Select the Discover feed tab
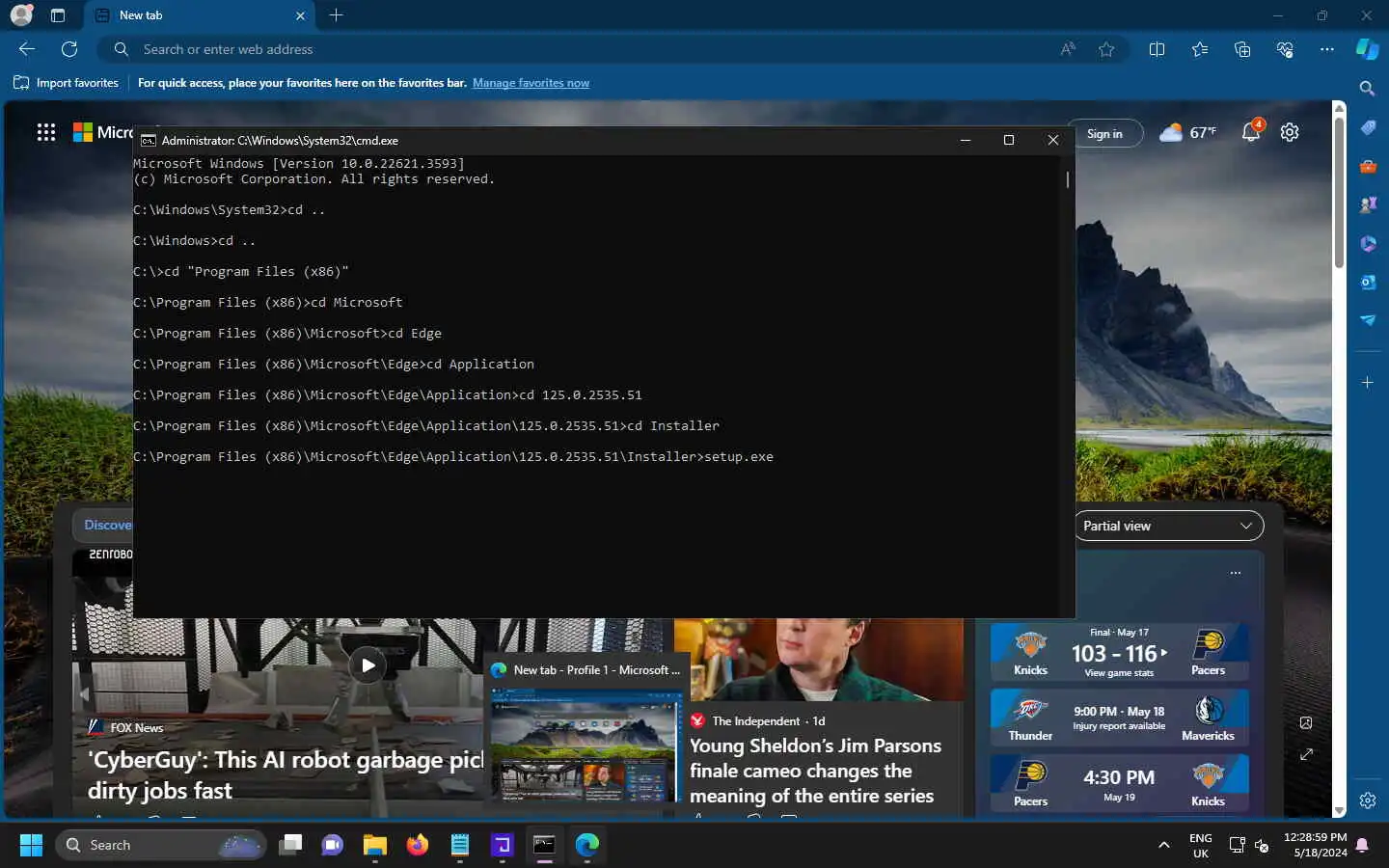1389x868 pixels. [x=107, y=525]
